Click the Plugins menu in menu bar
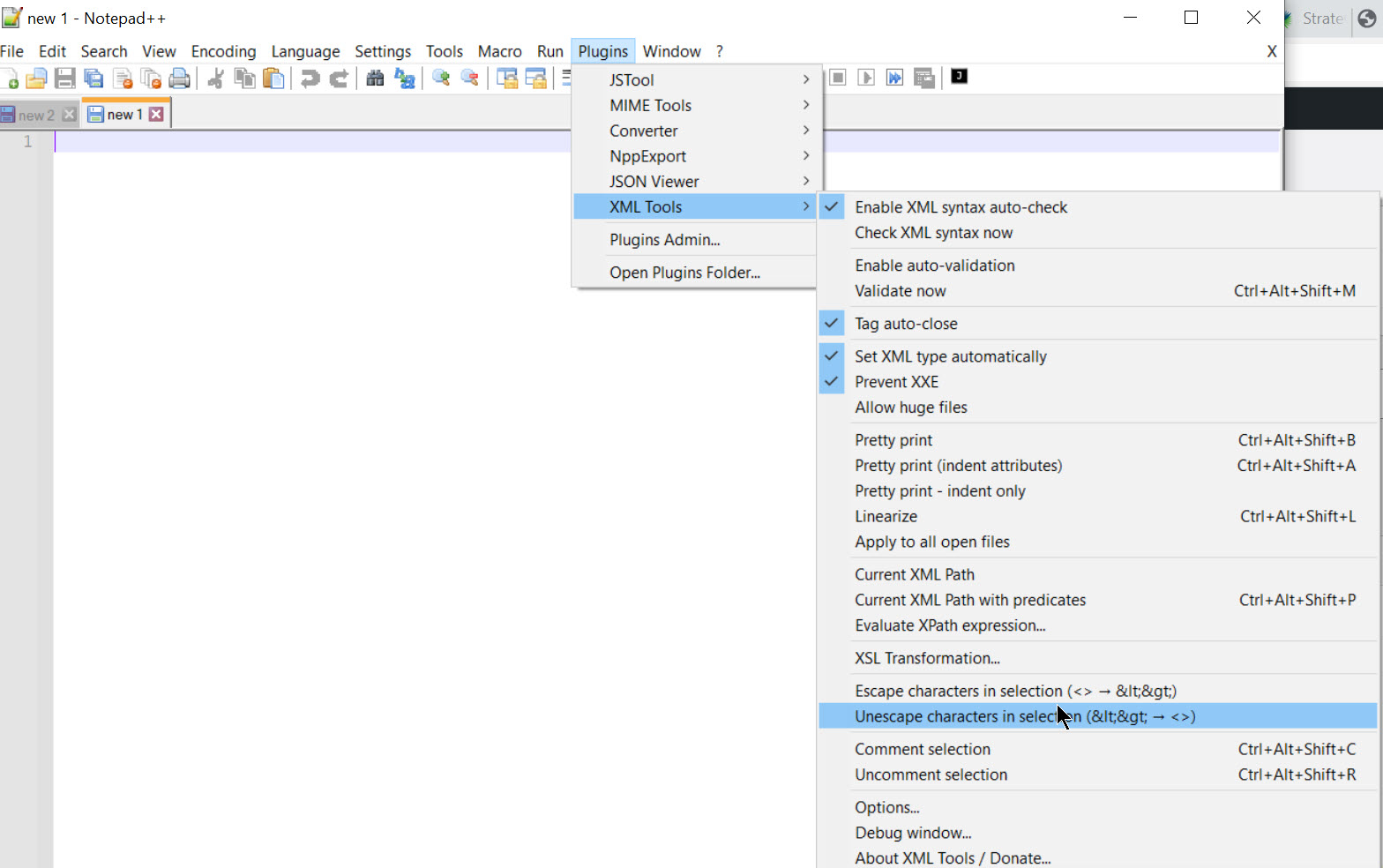The width and height of the screenshot is (1383, 868). coord(603,51)
